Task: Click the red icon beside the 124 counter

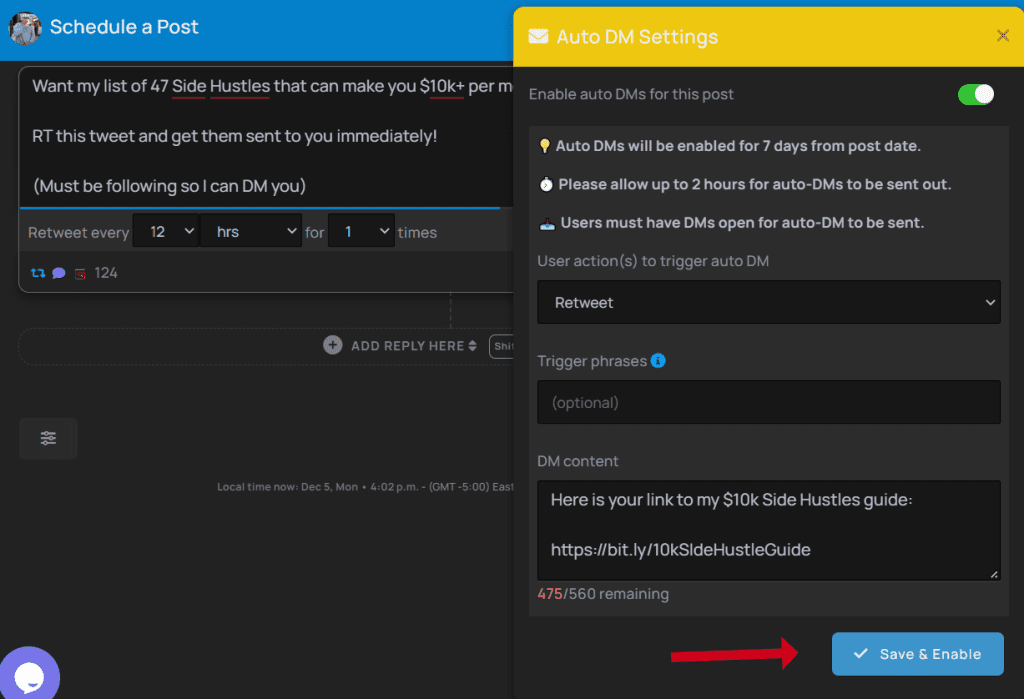Action: 80,273
